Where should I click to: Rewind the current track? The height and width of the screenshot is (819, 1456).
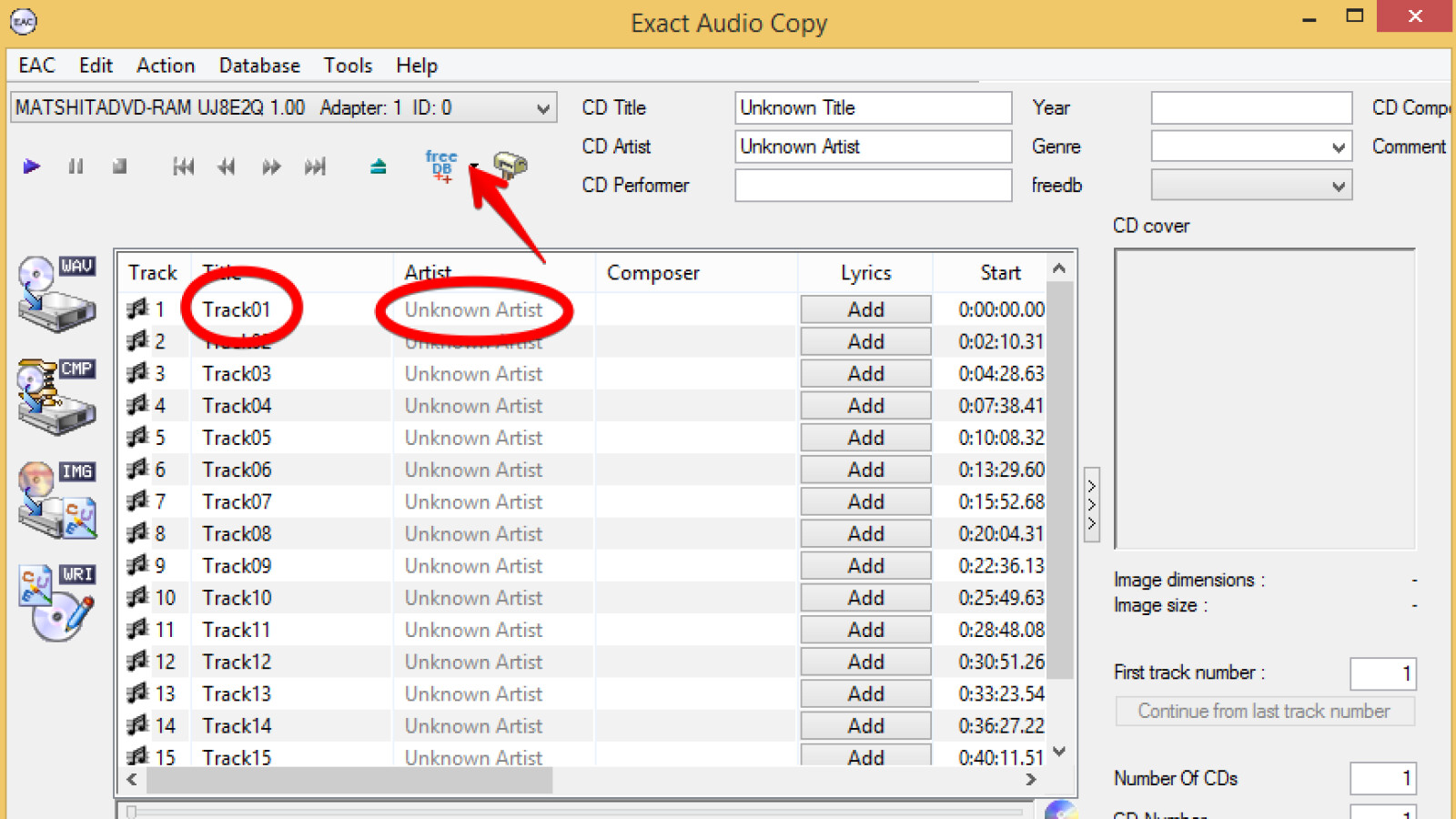pyautogui.click(x=227, y=167)
